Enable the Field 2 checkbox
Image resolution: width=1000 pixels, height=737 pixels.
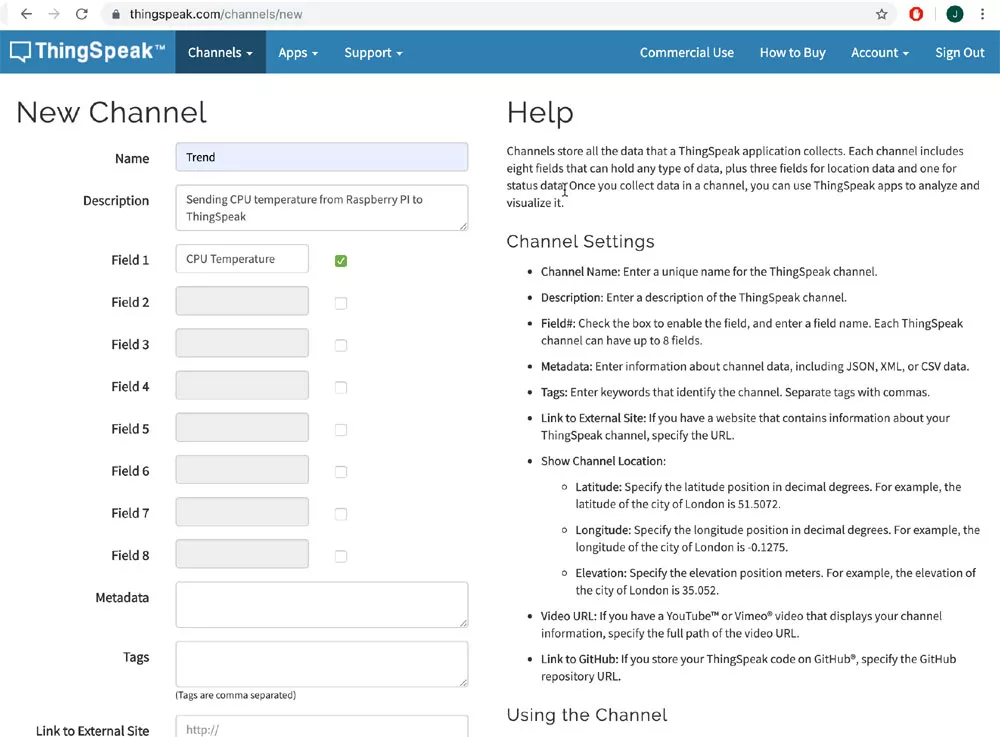tap(341, 303)
